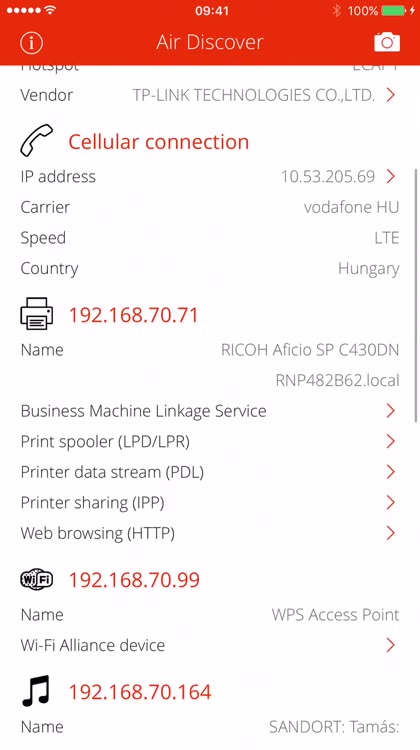Tap the 192.168.70.71 printer heading

(x=133, y=315)
